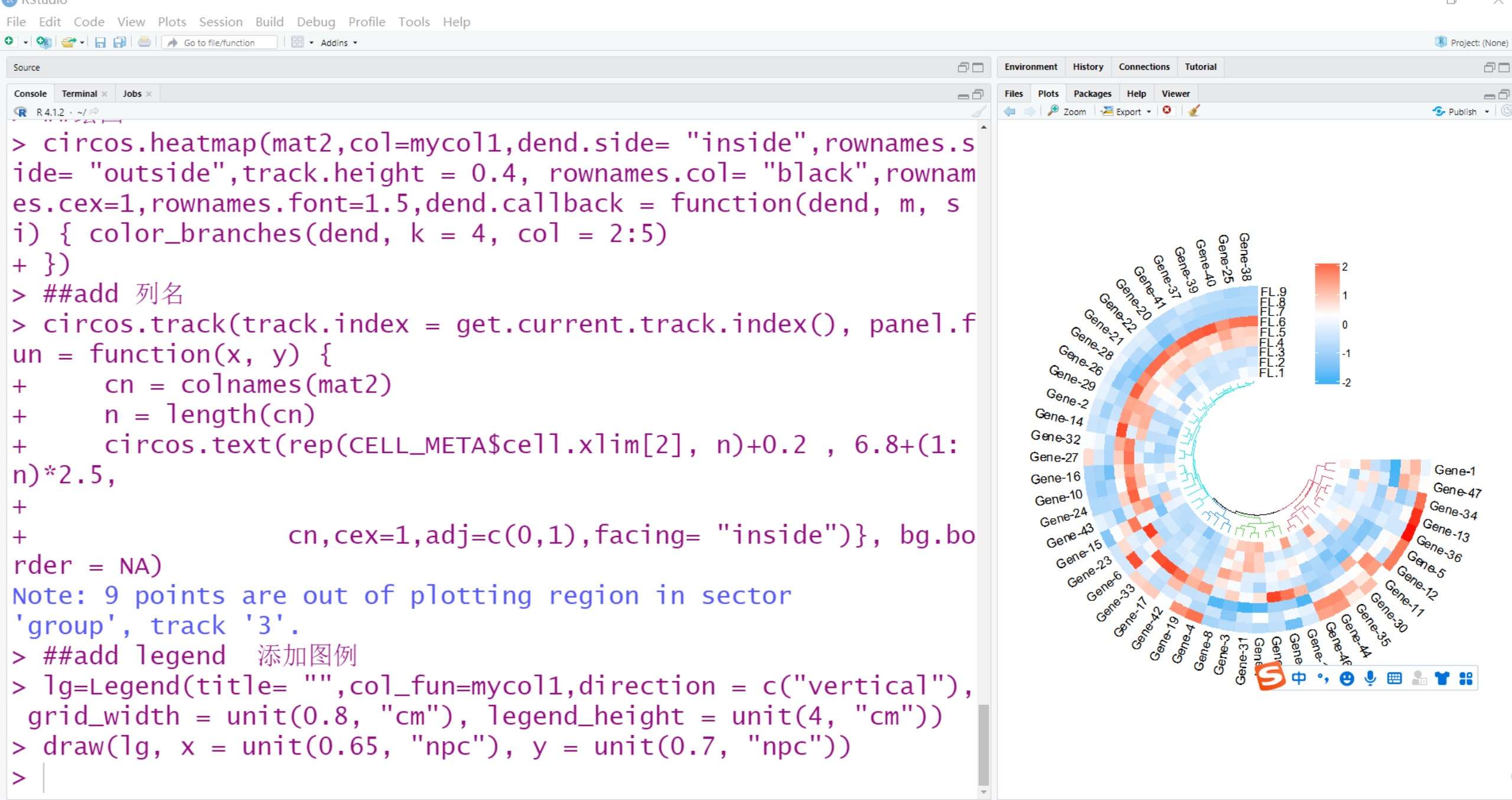Viewport: 1512px width, 800px height.
Task: Click the save all documents icon
Action: point(119,42)
